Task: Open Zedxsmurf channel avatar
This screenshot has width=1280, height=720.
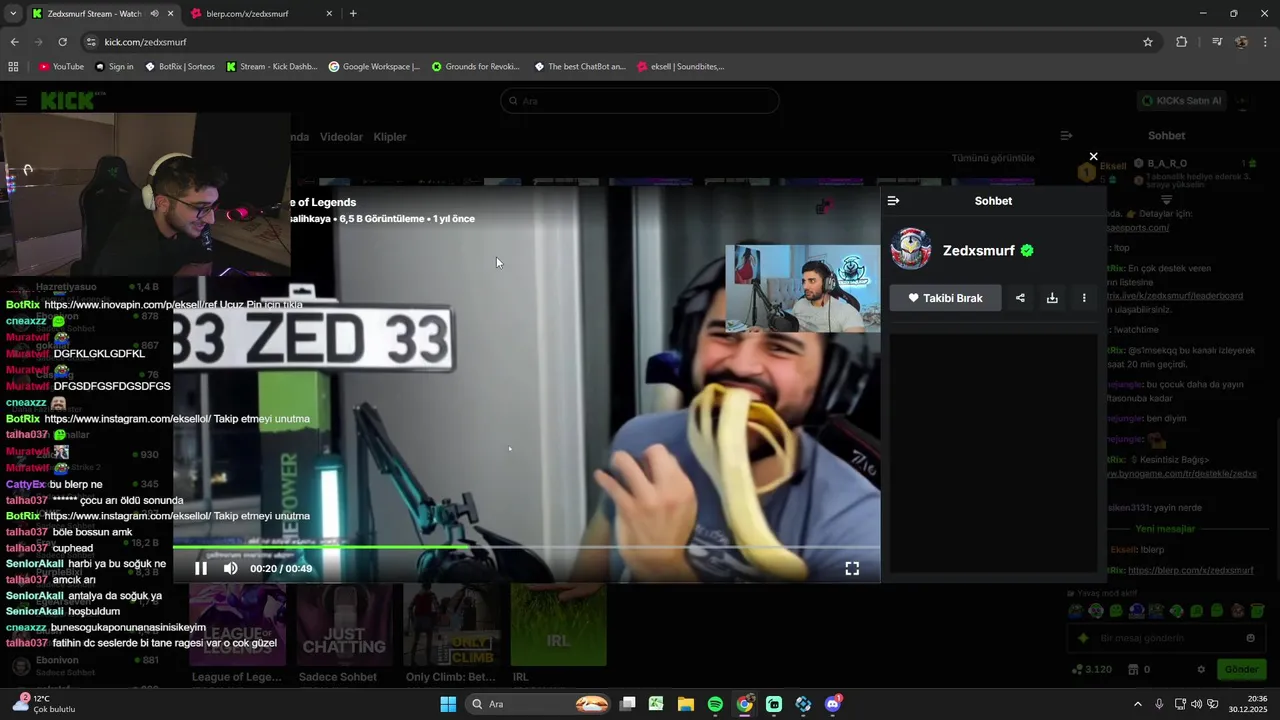Action: click(x=911, y=250)
